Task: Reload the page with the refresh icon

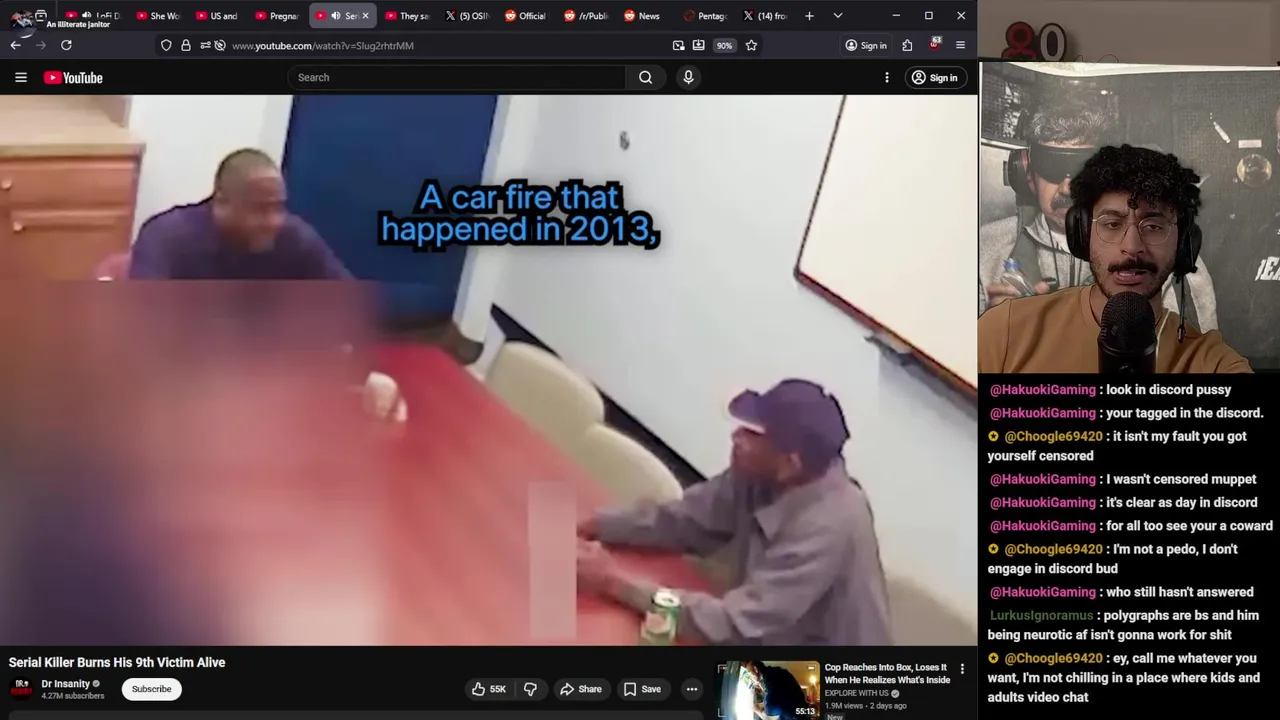Action: pos(66,45)
